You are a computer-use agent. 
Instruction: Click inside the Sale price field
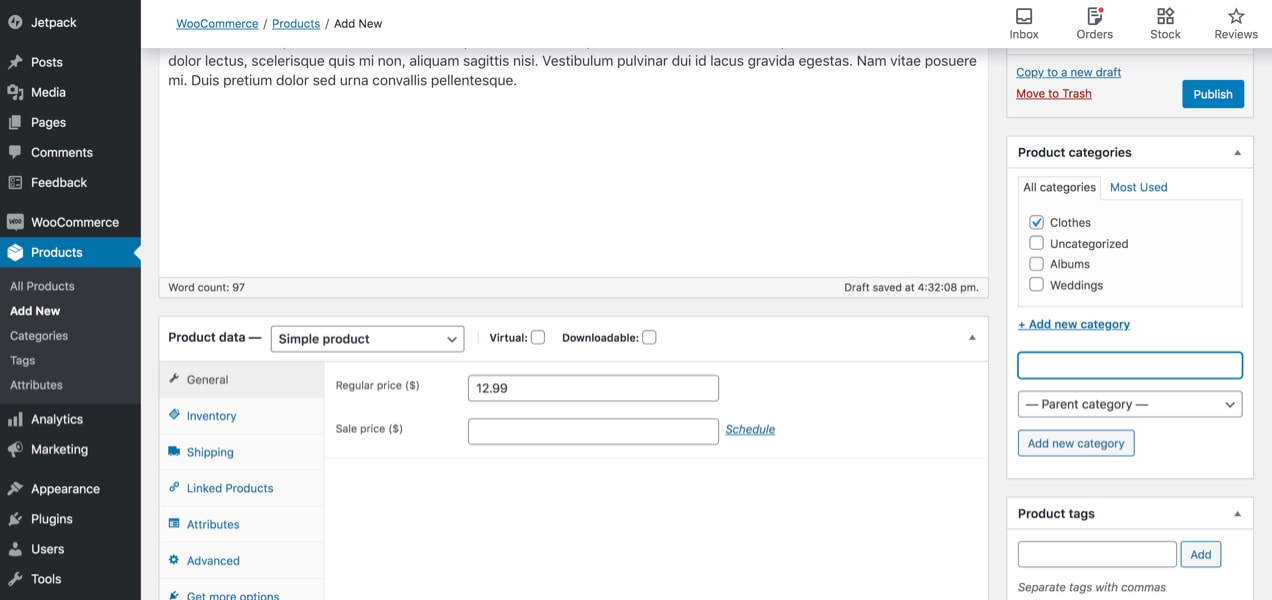point(593,431)
